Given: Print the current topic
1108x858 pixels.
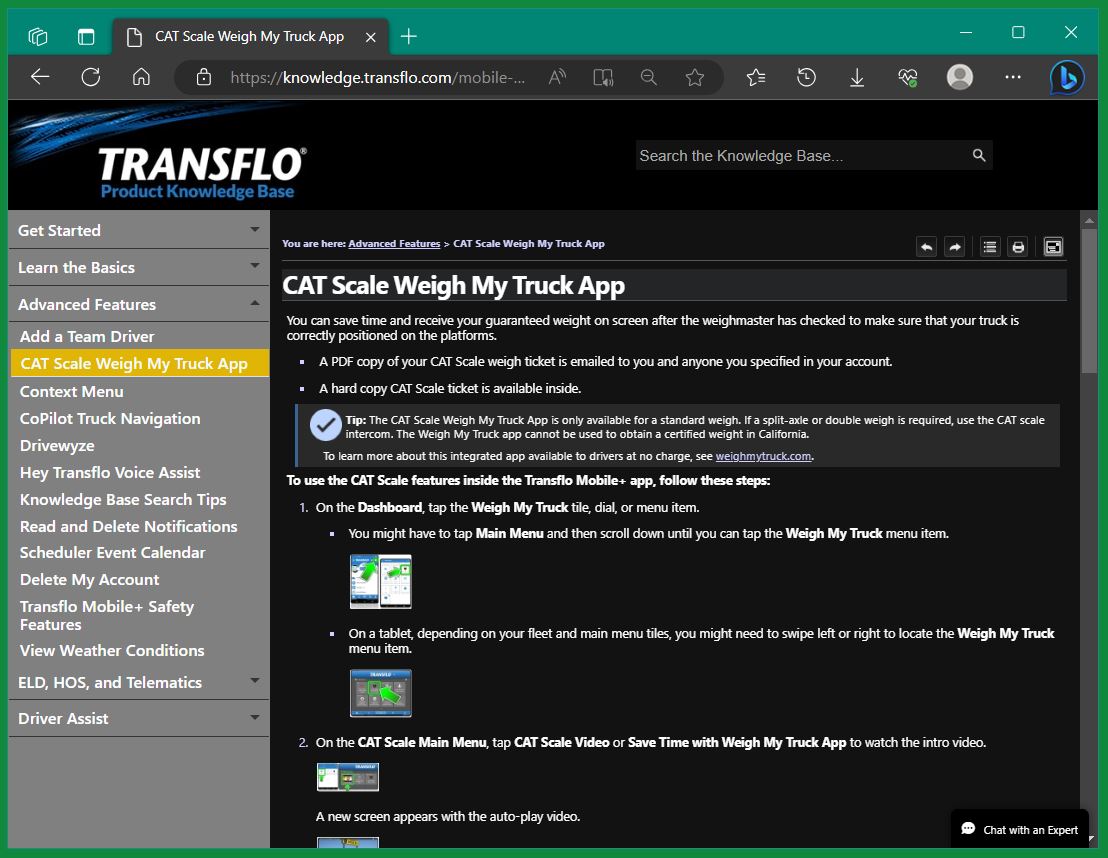Looking at the screenshot, I should point(1018,247).
